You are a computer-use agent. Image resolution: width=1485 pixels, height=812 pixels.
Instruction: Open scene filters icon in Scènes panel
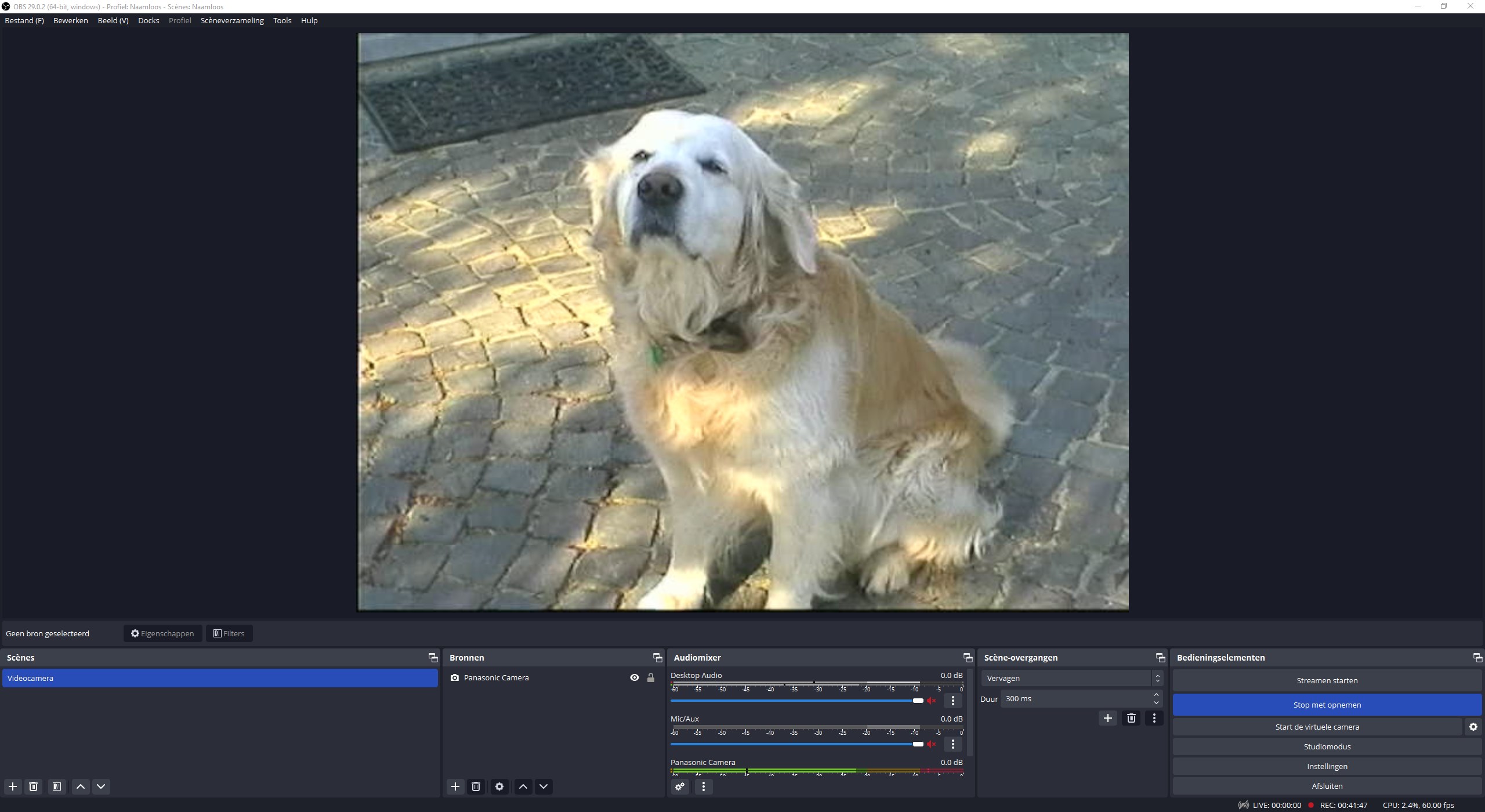tap(57, 786)
